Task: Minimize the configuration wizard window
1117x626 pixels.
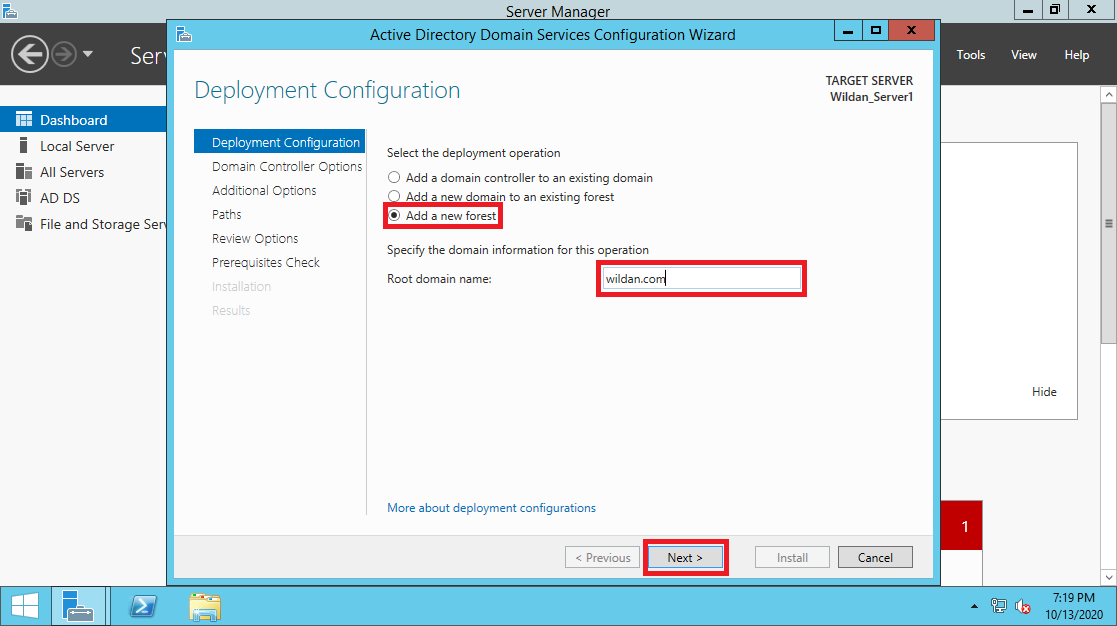Action: click(848, 31)
